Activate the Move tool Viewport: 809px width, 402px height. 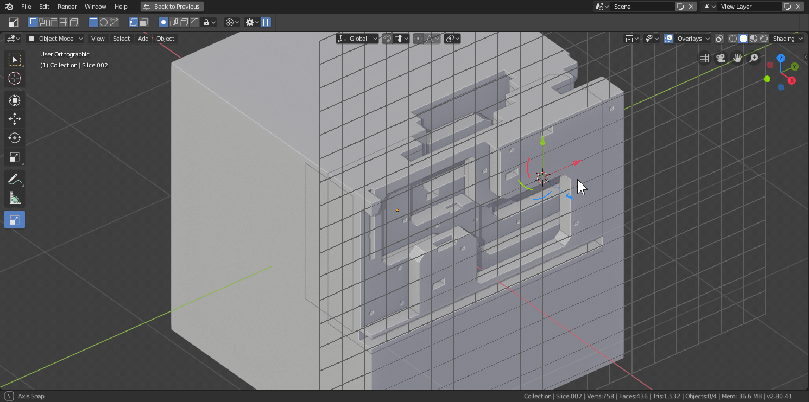pyautogui.click(x=15, y=119)
